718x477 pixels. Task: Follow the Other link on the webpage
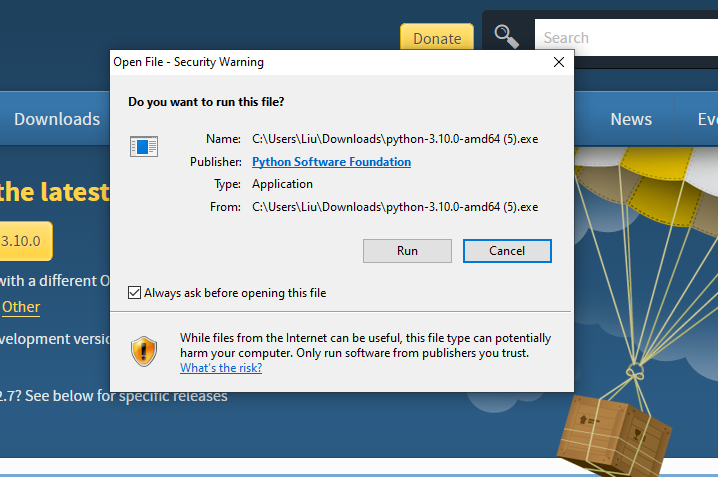tap(21, 307)
